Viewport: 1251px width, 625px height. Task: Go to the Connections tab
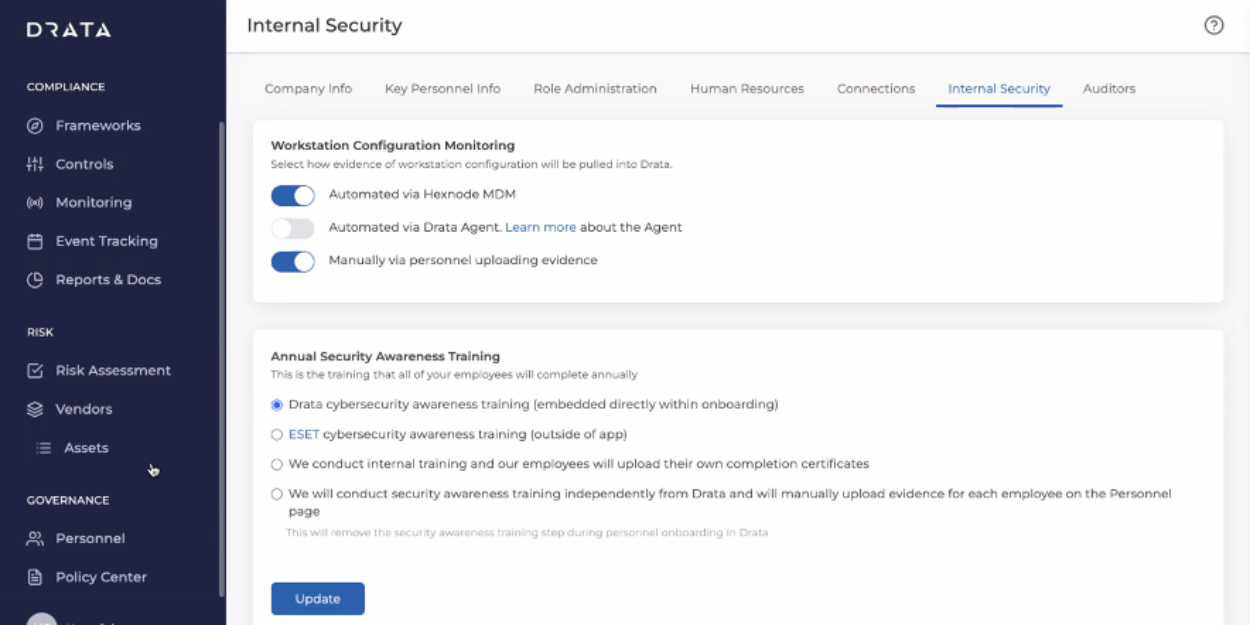click(876, 89)
